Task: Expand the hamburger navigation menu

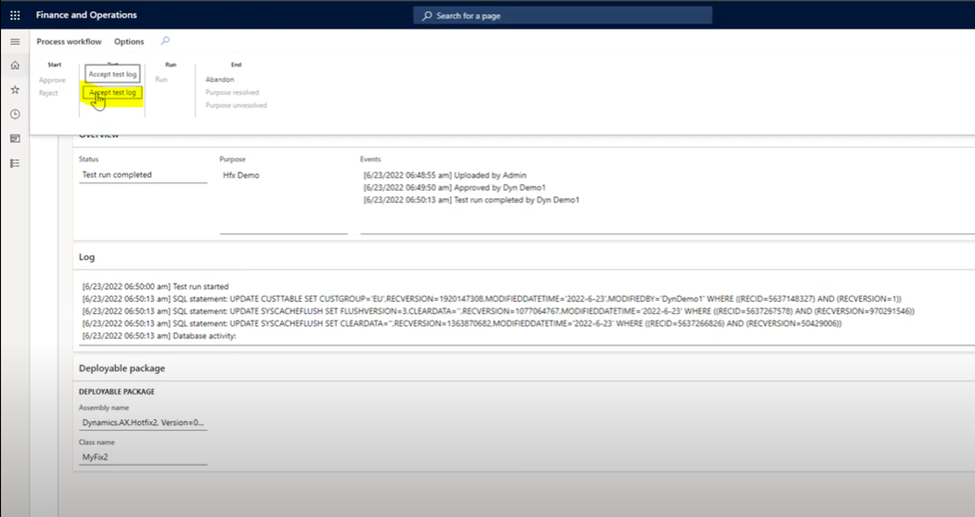Action: coord(15,42)
